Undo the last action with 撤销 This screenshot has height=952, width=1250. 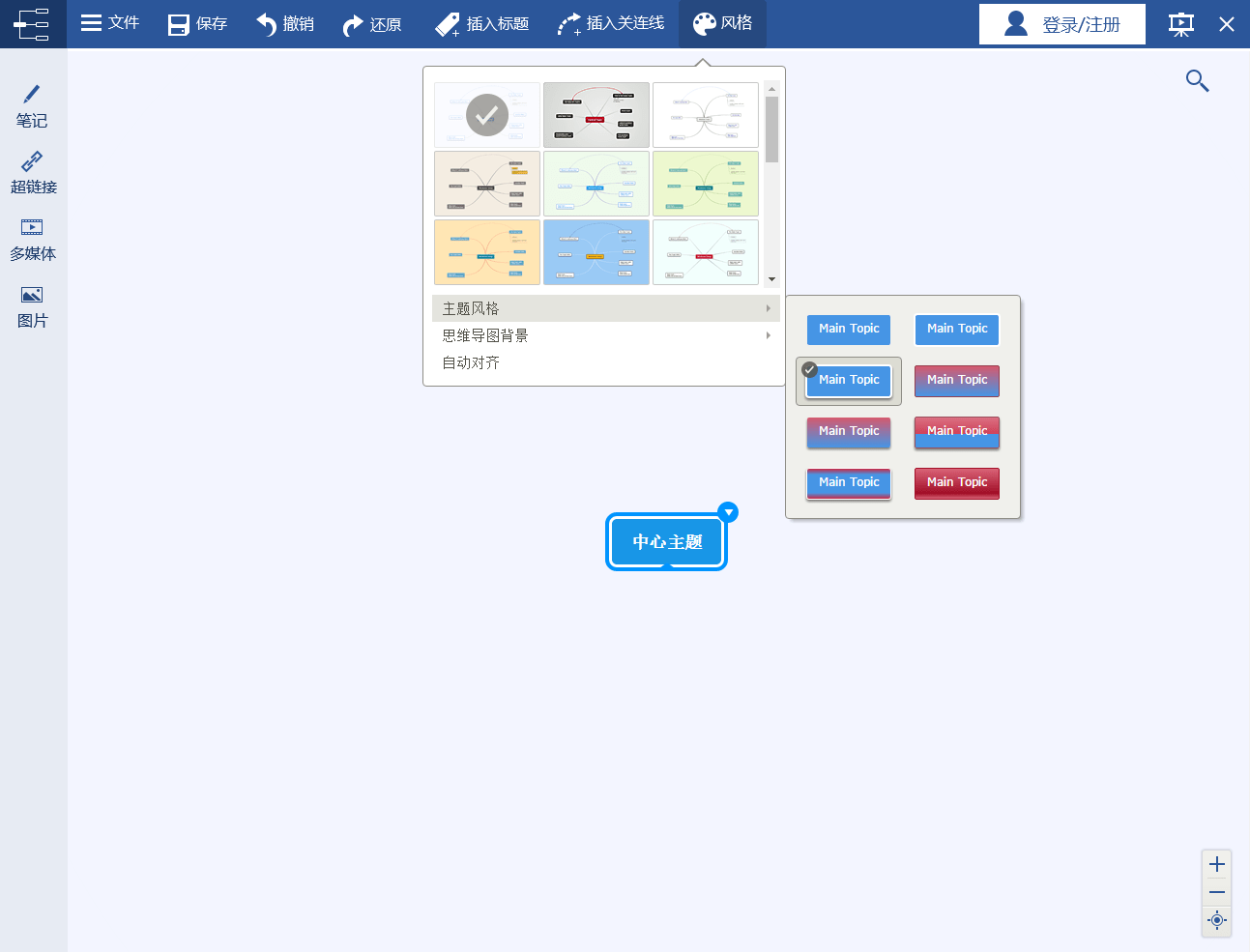(285, 23)
